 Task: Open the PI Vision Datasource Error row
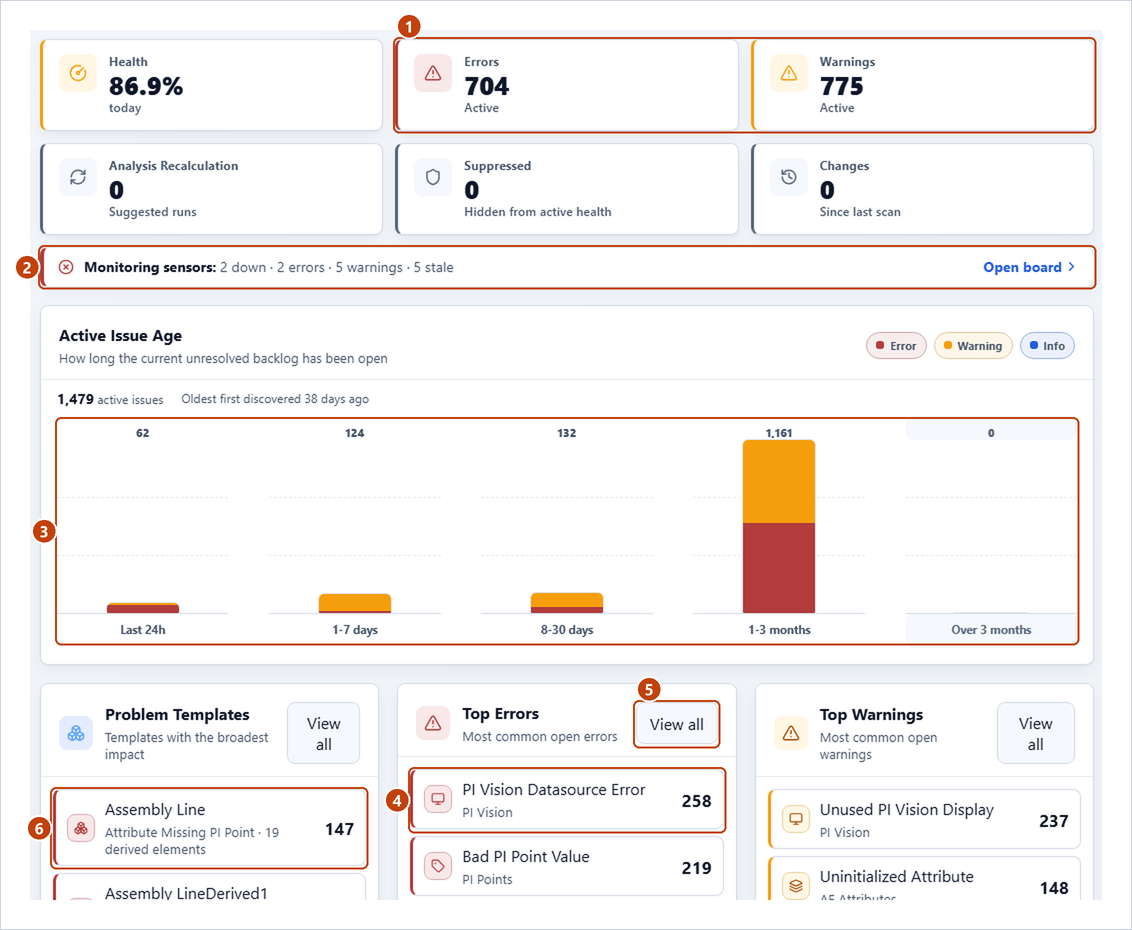coord(567,800)
